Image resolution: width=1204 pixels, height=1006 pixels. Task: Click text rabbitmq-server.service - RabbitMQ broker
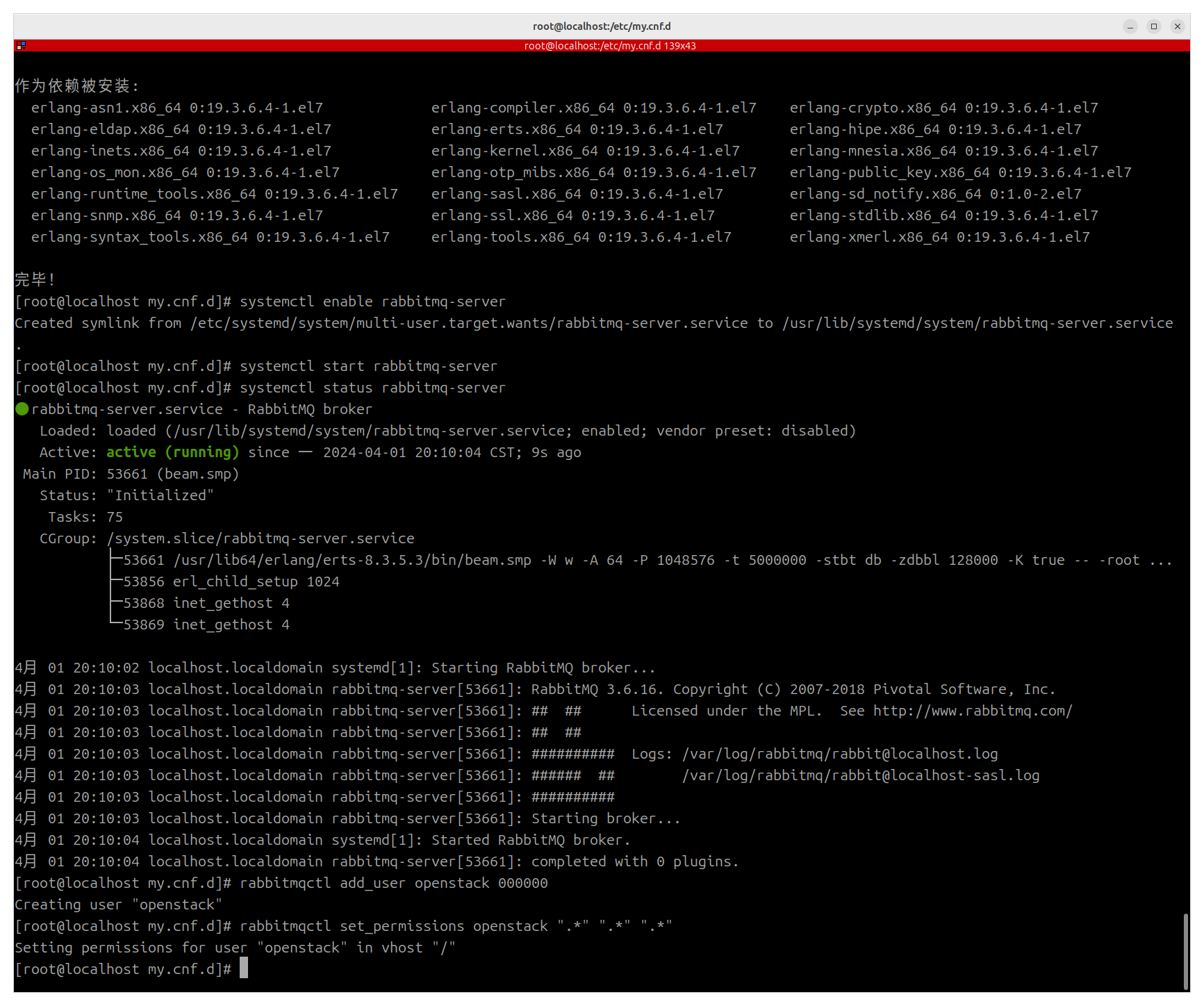coord(202,410)
